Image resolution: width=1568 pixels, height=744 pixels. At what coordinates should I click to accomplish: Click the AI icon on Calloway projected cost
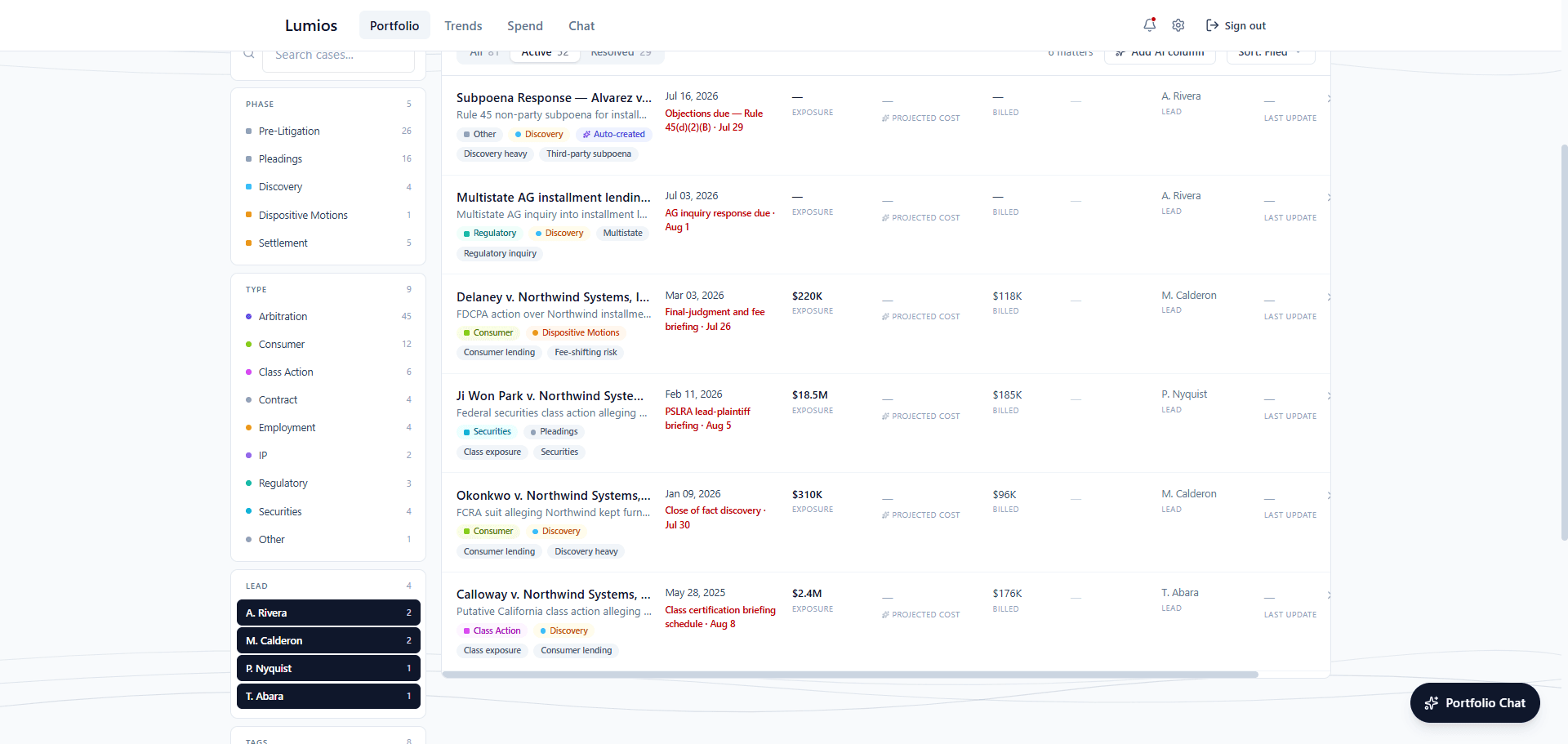click(885, 615)
